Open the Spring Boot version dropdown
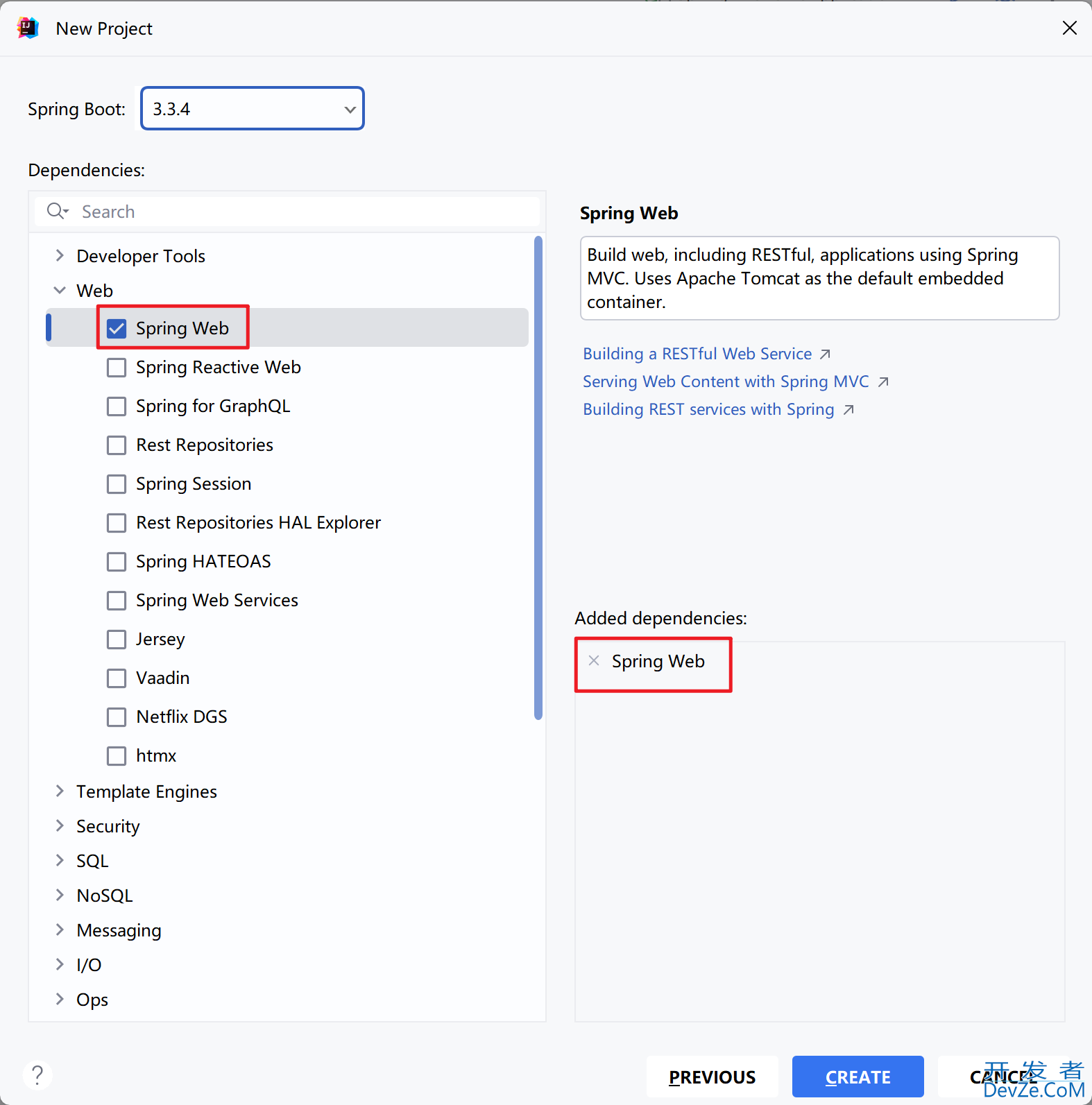This screenshot has width=1092, height=1105. point(253,108)
